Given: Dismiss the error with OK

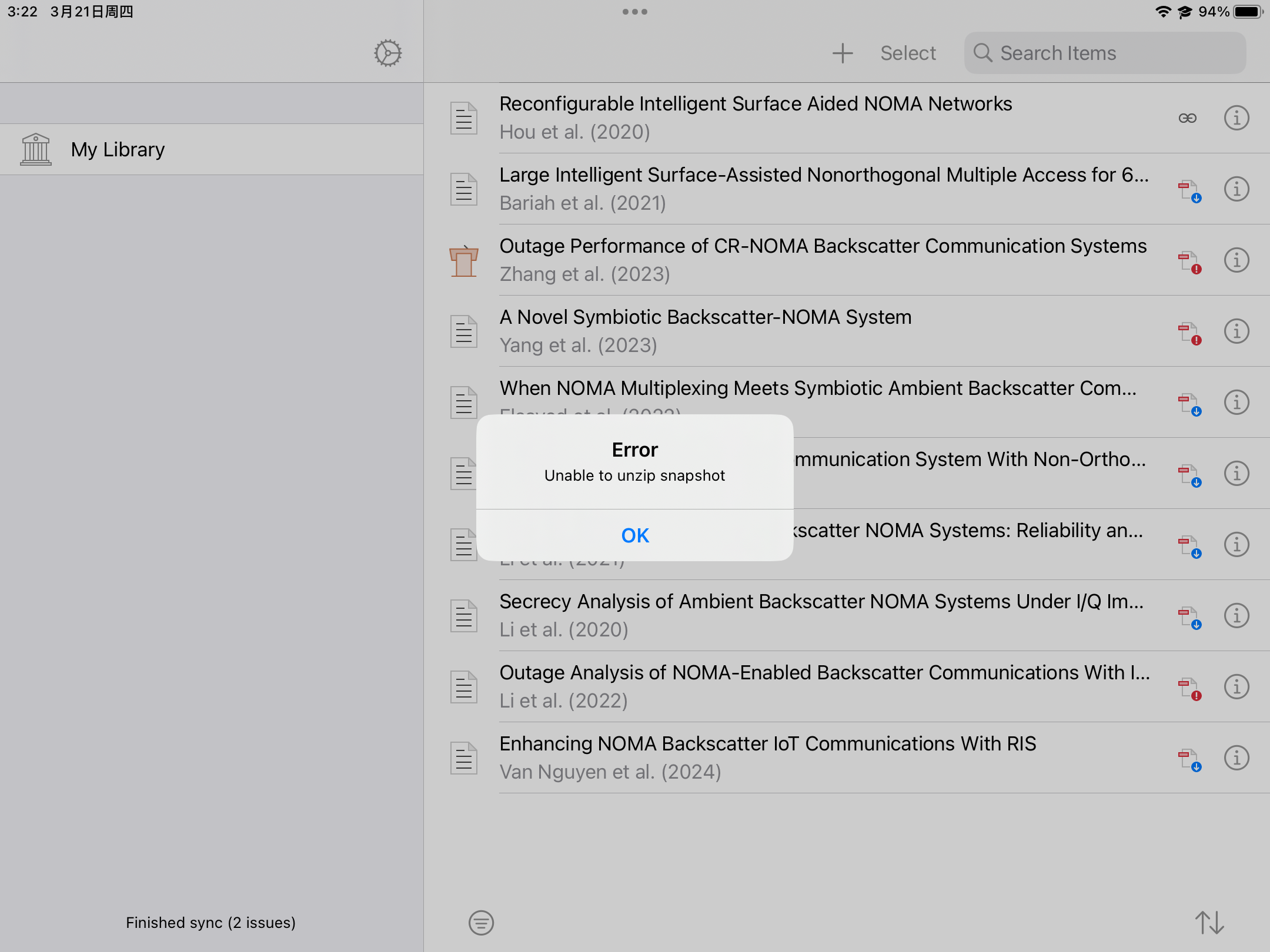Looking at the screenshot, I should [x=634, y=535].
